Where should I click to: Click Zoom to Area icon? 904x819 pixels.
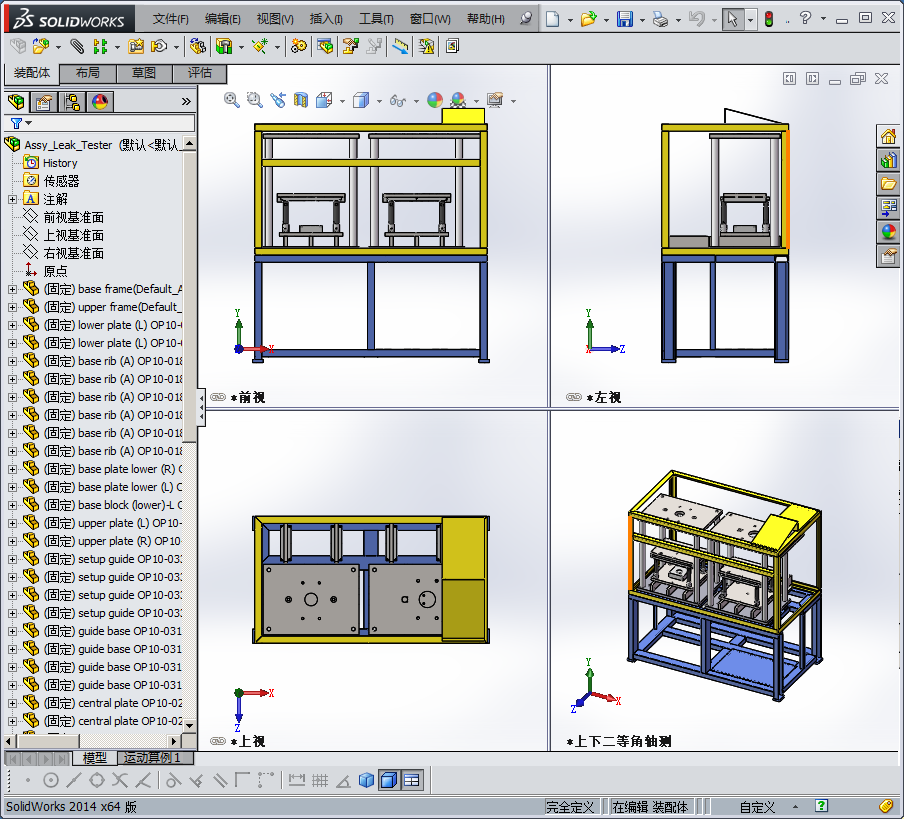[x=255, y=100]
